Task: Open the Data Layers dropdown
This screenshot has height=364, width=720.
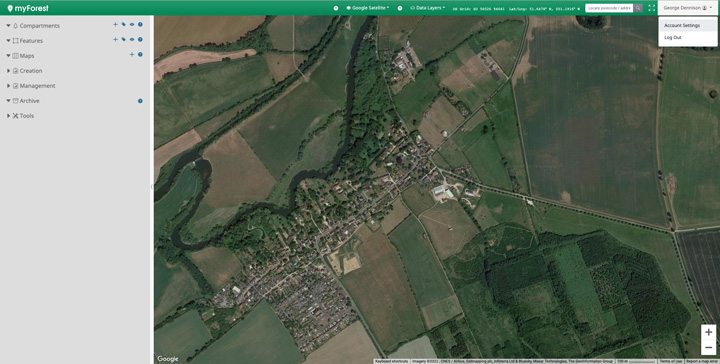Action: pyautogui.click(x=427, y=8)
